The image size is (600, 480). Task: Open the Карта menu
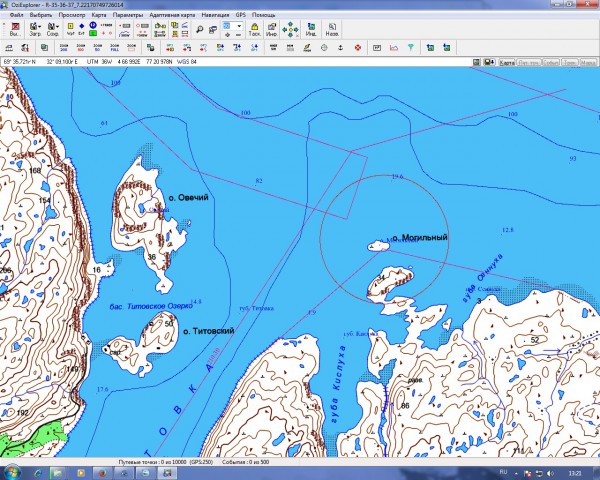point(99,15)
